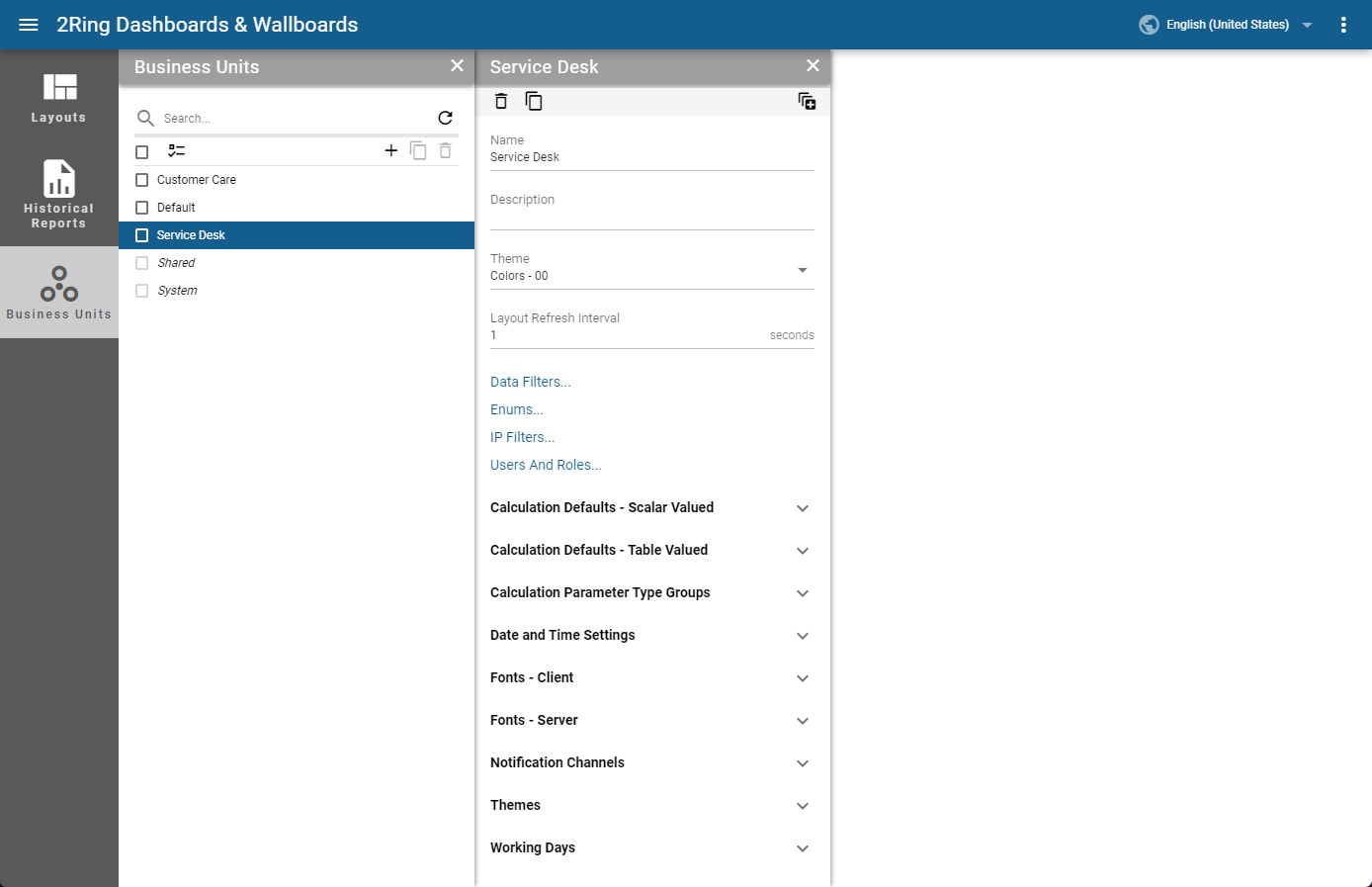Open Historical Reports from sidebar

coord(59,194)
